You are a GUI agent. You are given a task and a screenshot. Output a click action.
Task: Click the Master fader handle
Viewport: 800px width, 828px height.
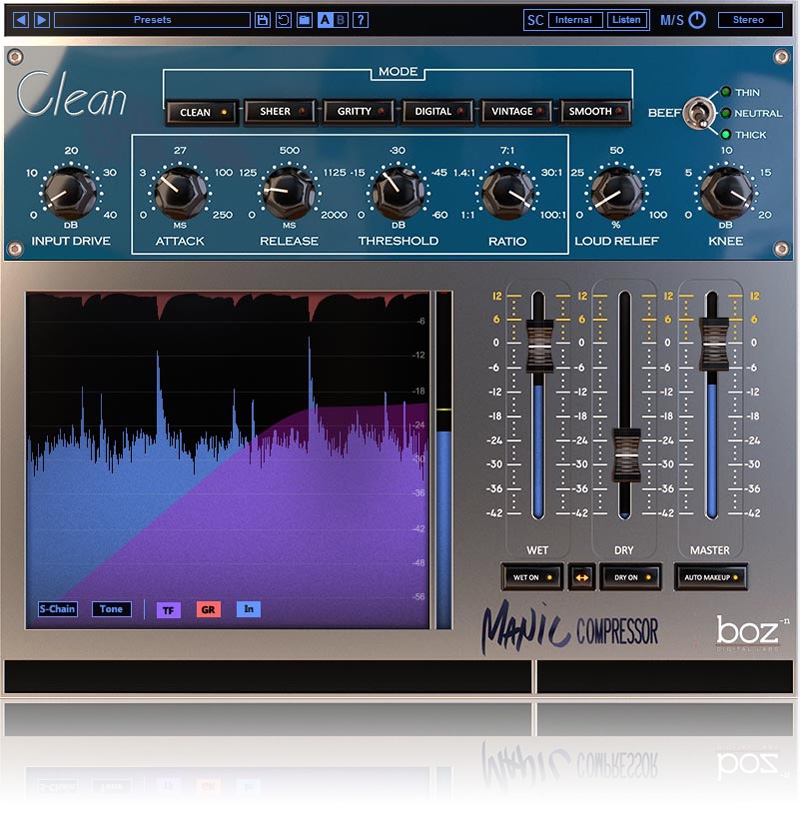click(x=715, y=344)
